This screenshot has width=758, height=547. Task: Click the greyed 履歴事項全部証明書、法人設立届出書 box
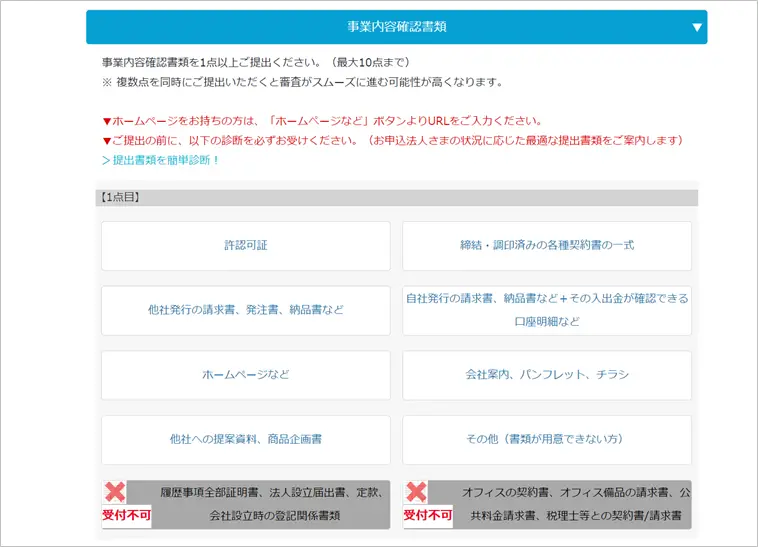(270, 504)
